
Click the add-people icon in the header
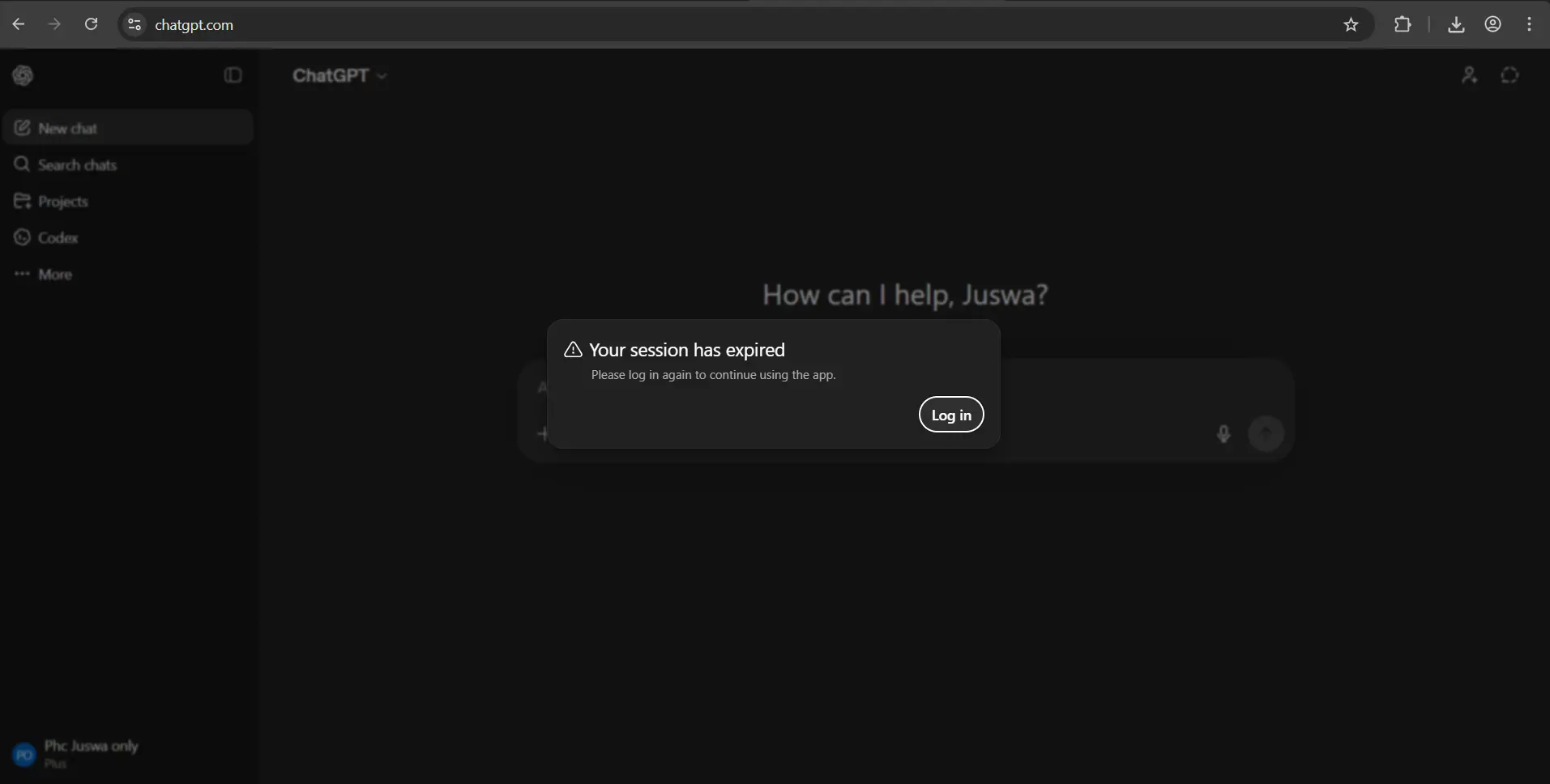click(1469, 75)
